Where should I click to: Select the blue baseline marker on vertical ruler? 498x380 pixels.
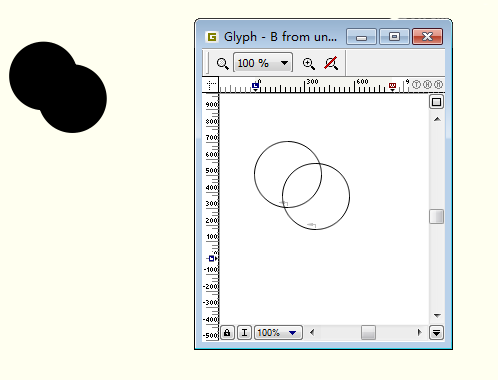click(x=211, y=258)
